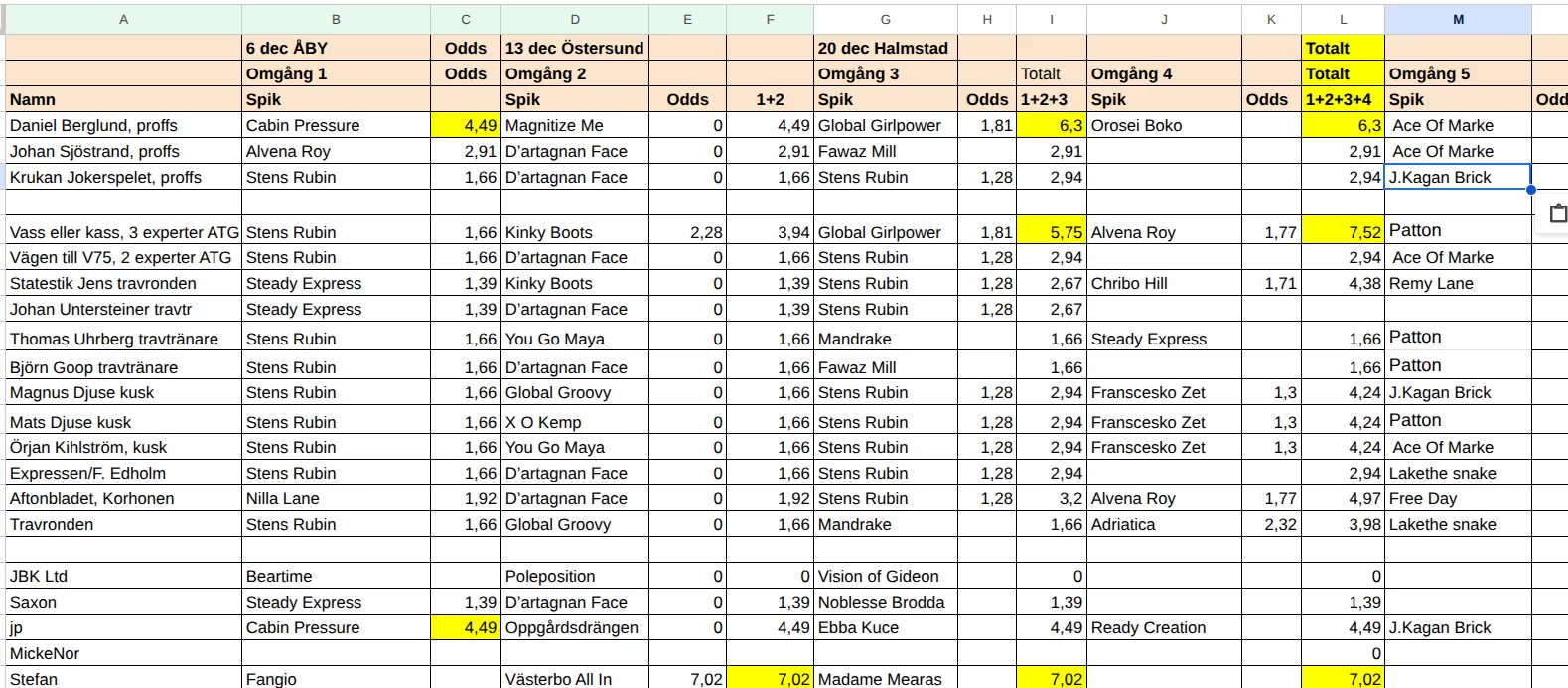The width and height of the screenshot is (1568, 688).
Task: Click the selected J.Kagan Brick cell in row Krukan
Action: pyautogui.click(x=1456, y=177)
